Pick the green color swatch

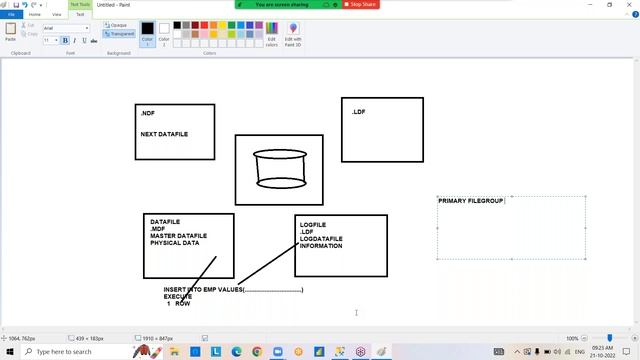click(232, 25)
